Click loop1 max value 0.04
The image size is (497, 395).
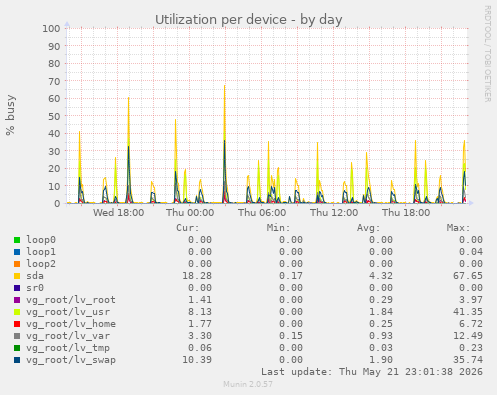[x=471, y=252]
